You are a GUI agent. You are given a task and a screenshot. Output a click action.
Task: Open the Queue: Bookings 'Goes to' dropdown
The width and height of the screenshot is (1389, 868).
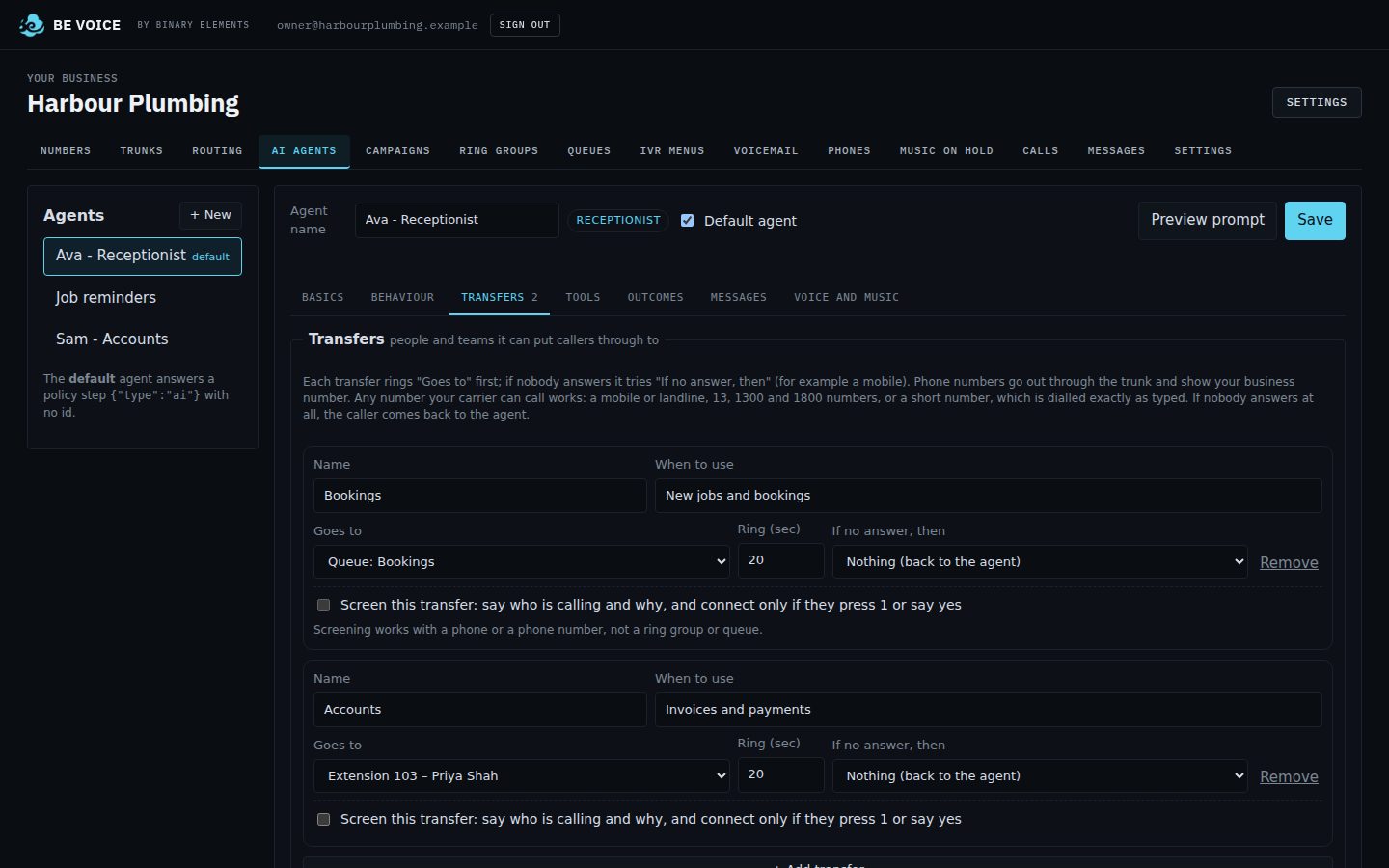tap(522, 562)
